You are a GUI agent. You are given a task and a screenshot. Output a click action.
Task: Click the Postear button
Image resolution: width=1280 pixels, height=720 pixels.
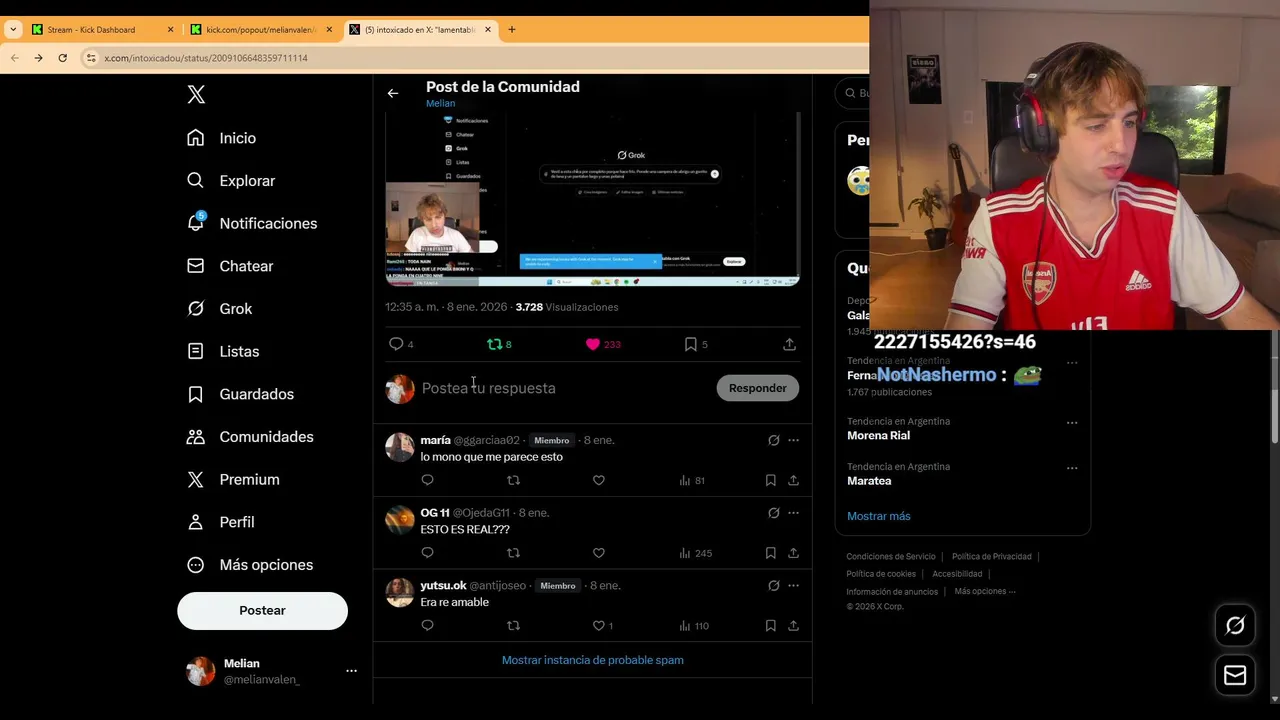pyautogui.click(x=262, y=611)
